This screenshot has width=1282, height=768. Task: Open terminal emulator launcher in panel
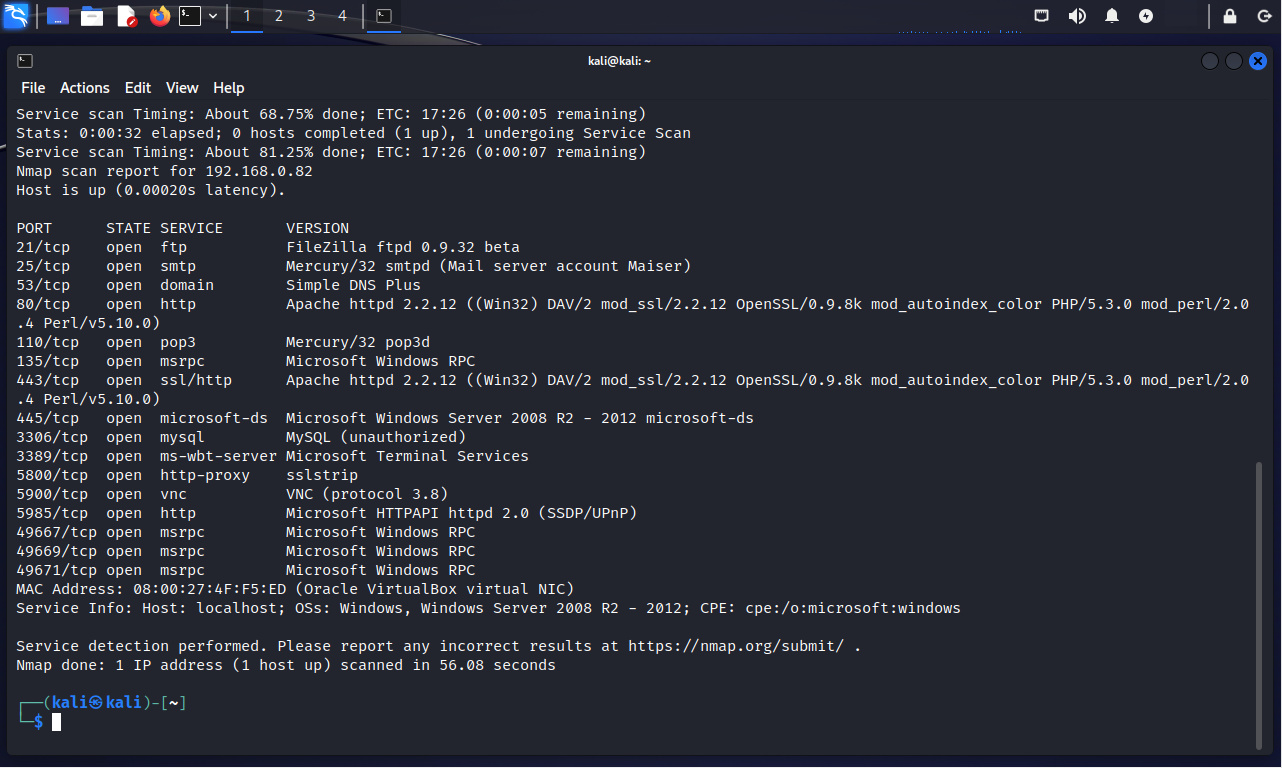tap(190, 16)
